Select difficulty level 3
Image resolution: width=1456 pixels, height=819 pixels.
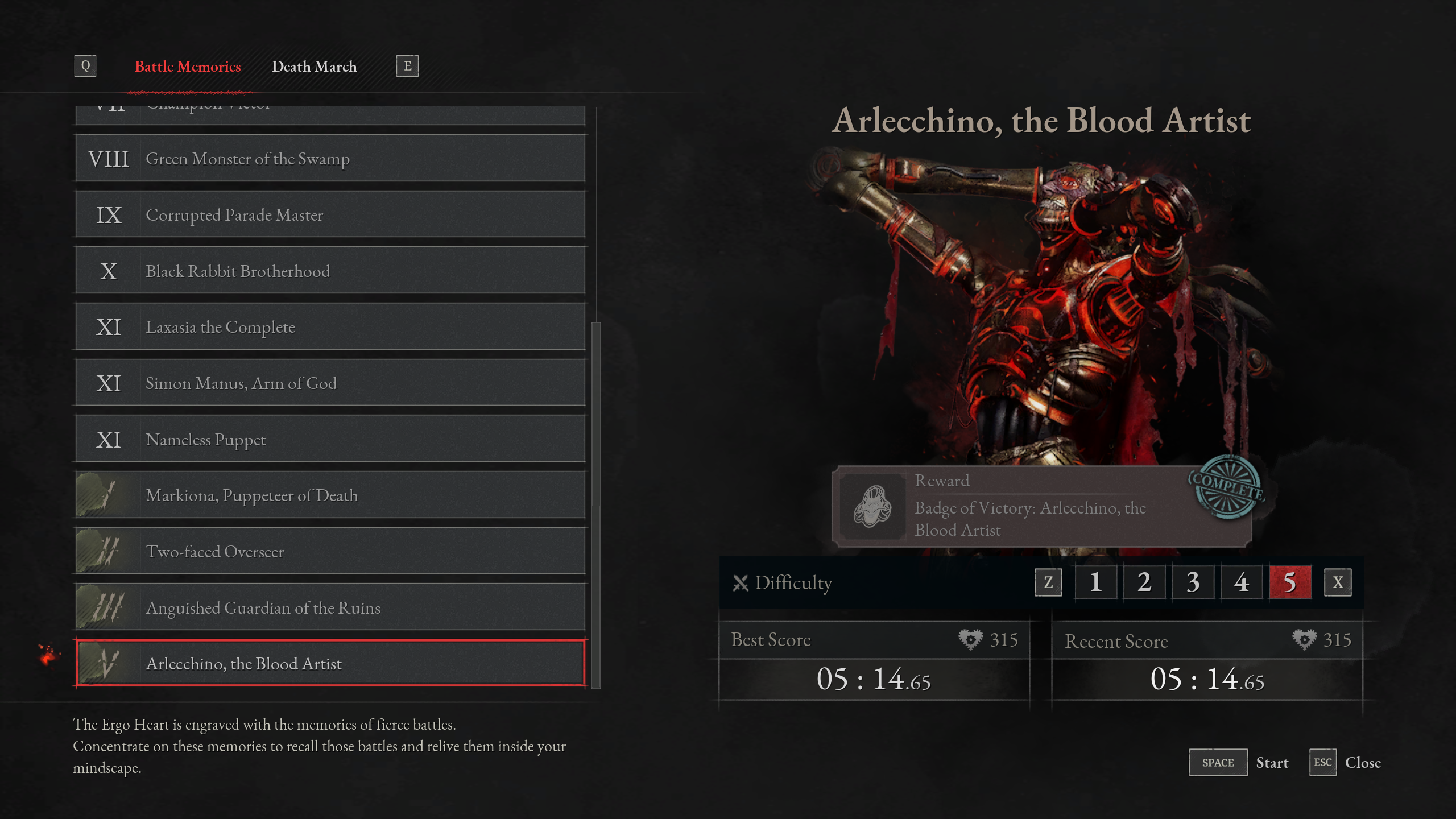pyautogui.click(x=1193, y=582)
